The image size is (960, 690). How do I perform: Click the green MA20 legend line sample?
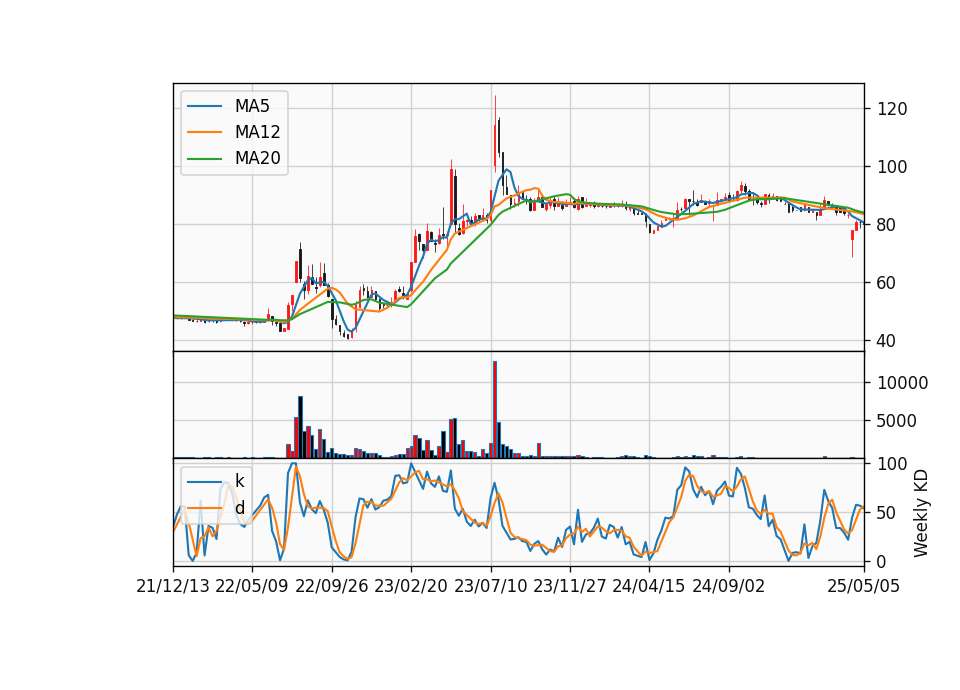[204, 158]
